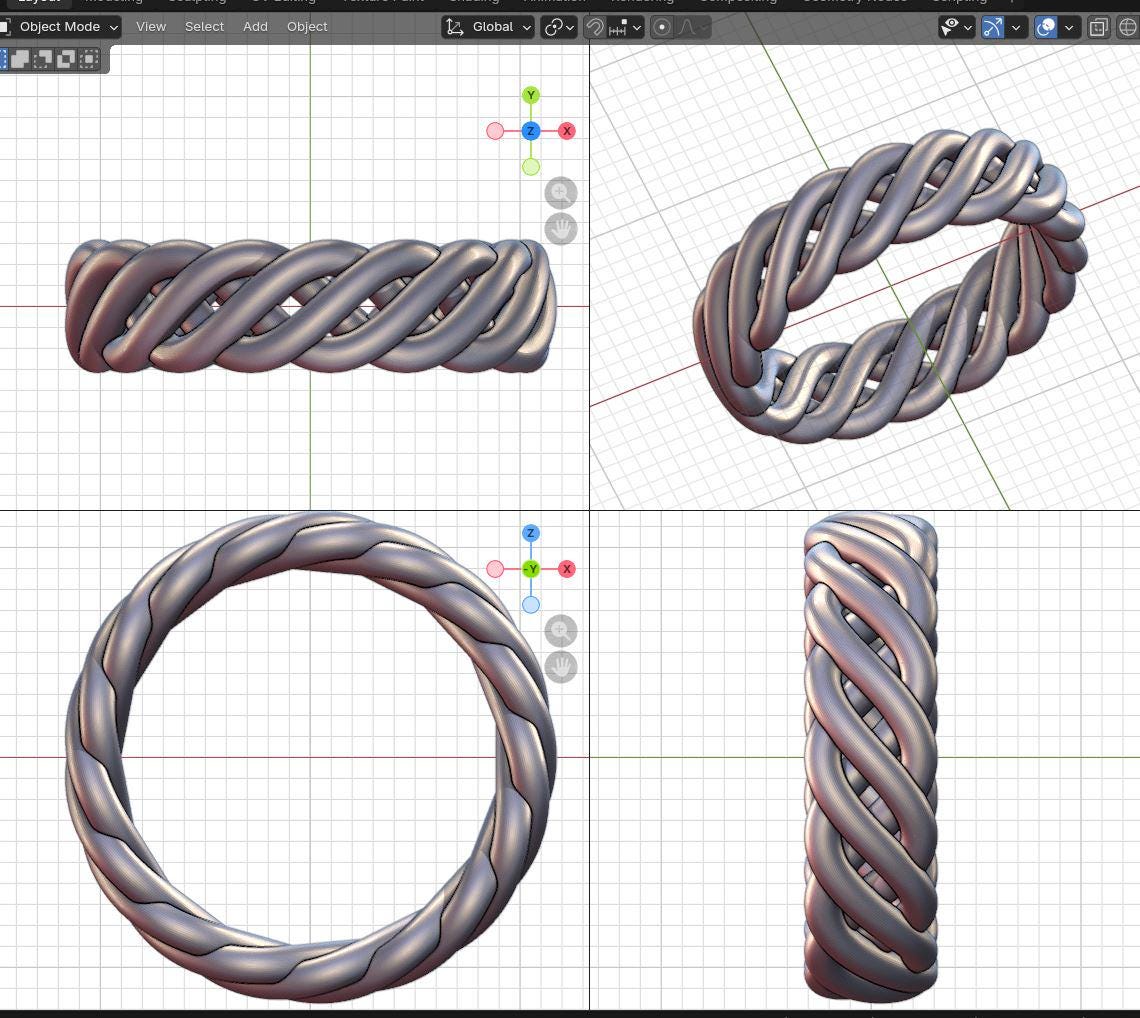1140x1018 pixels.
Task: Click the zoom magnifier in top-view viewport
Action: [x=561, y=193]
